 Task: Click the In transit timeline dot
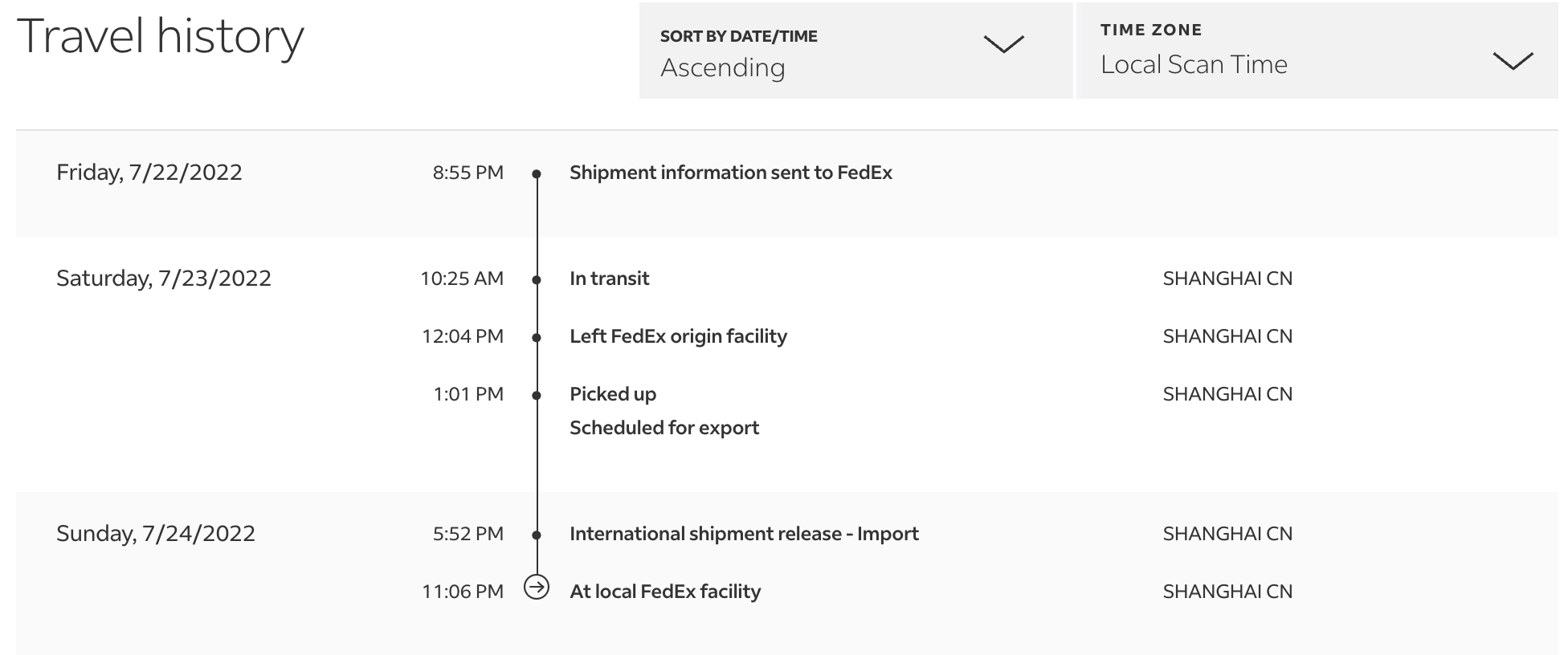click(537, 279)
